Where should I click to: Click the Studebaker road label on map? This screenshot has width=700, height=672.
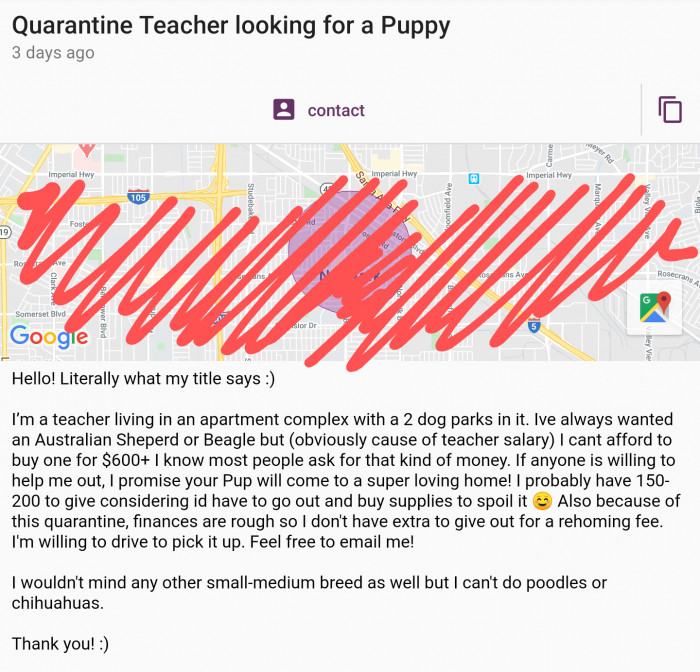(x=251, y=202)
